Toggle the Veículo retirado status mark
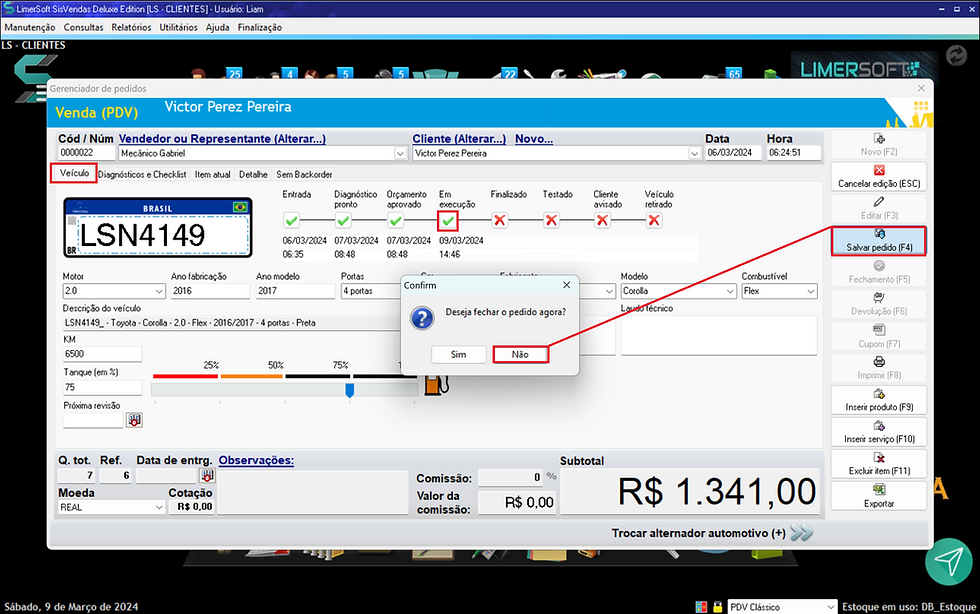The width and height of the screenshot is (980, 614). [654, 221]
